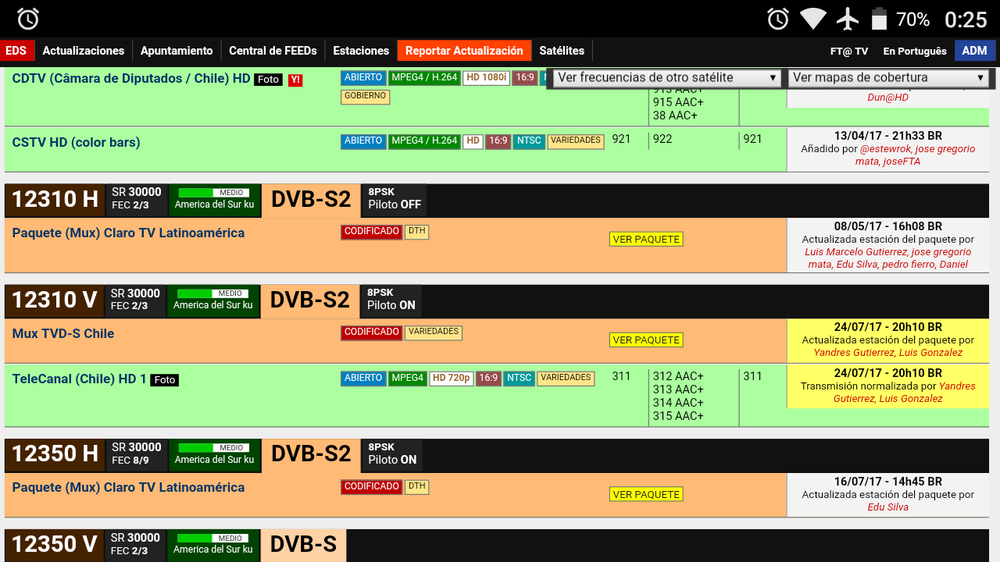Tap the battery status icon
Screen dimensions: 1000x562
tap(879, 19)
